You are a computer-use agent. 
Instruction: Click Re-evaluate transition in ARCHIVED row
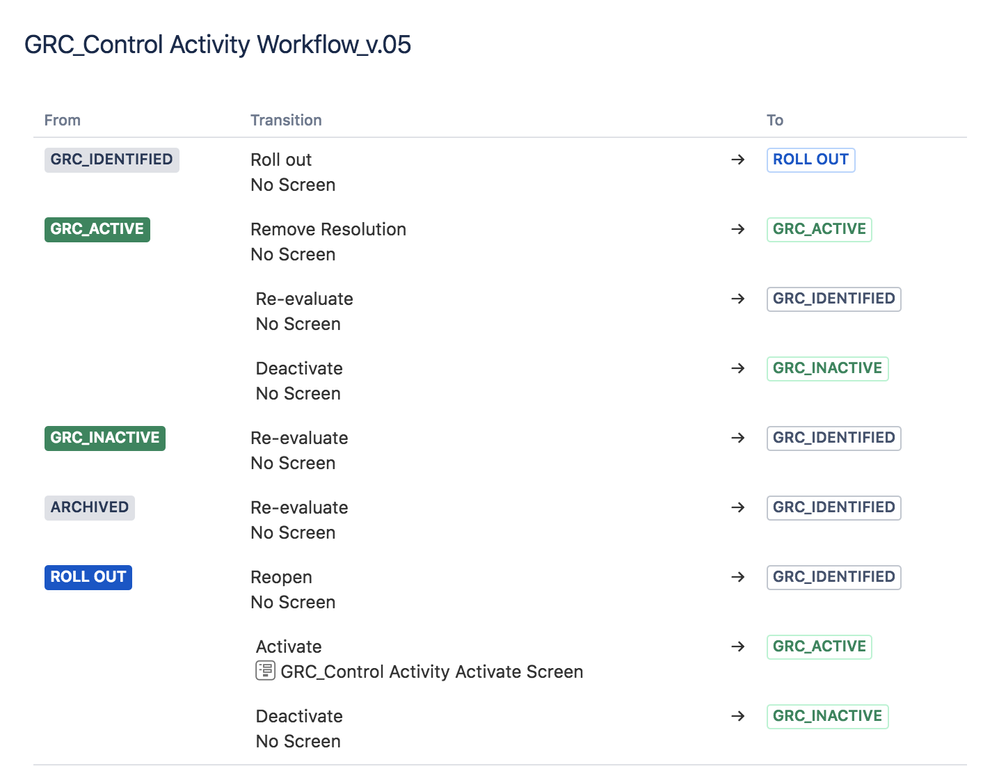point(299,507)
